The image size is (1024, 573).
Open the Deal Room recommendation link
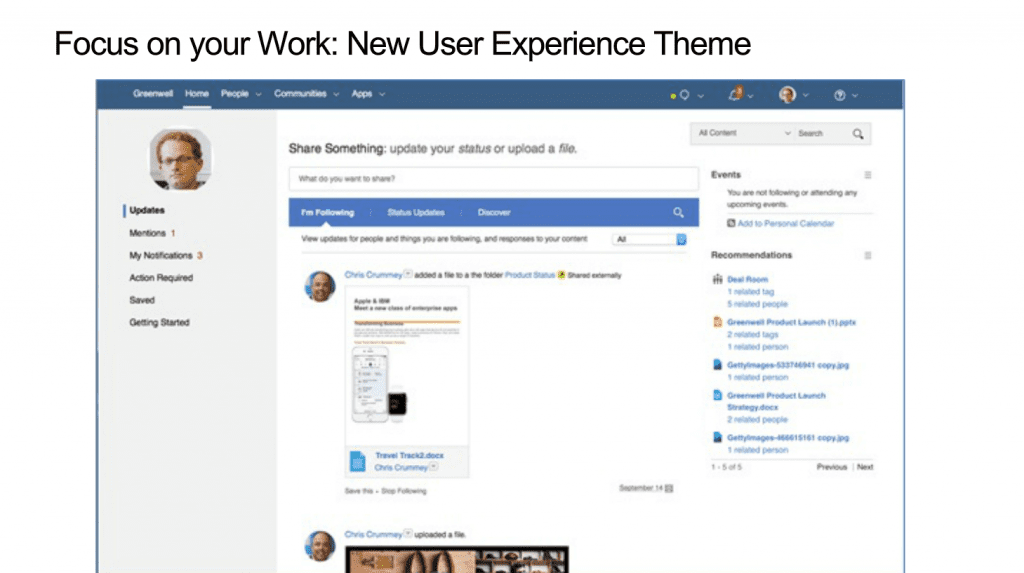tap(748, 279)
